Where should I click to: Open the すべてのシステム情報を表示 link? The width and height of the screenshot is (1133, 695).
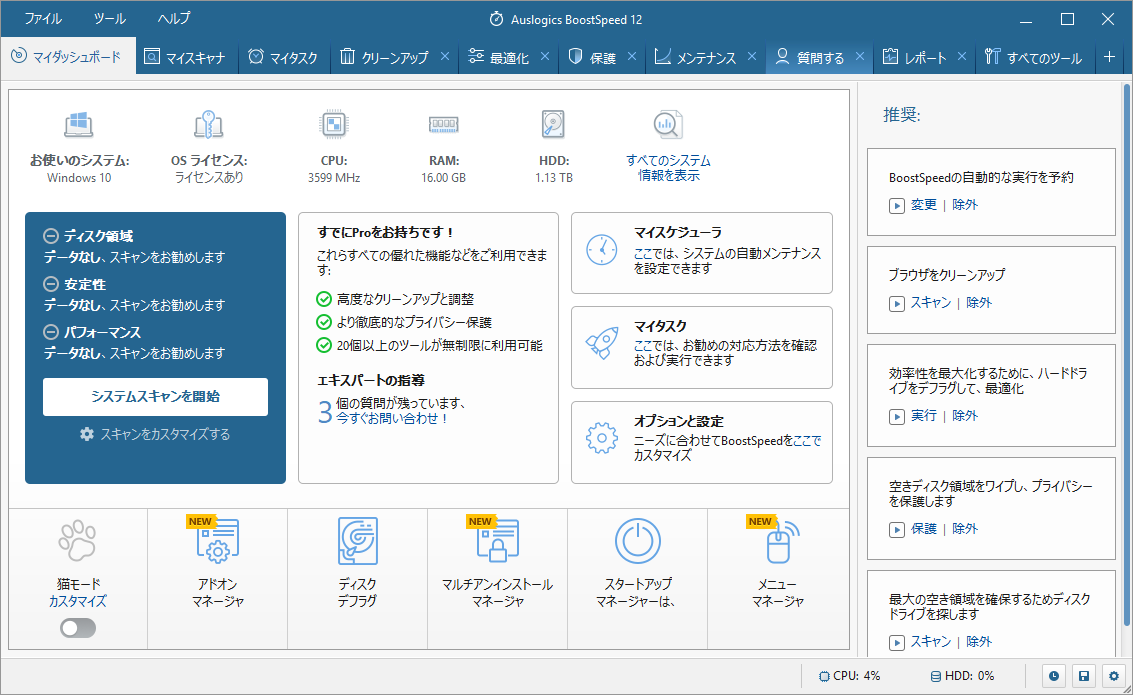coord(668,168)
